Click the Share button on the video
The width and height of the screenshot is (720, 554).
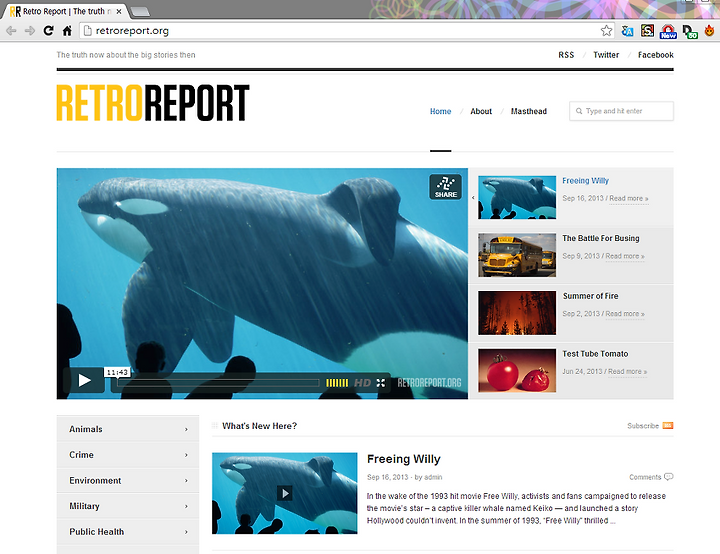coord(445,187)
